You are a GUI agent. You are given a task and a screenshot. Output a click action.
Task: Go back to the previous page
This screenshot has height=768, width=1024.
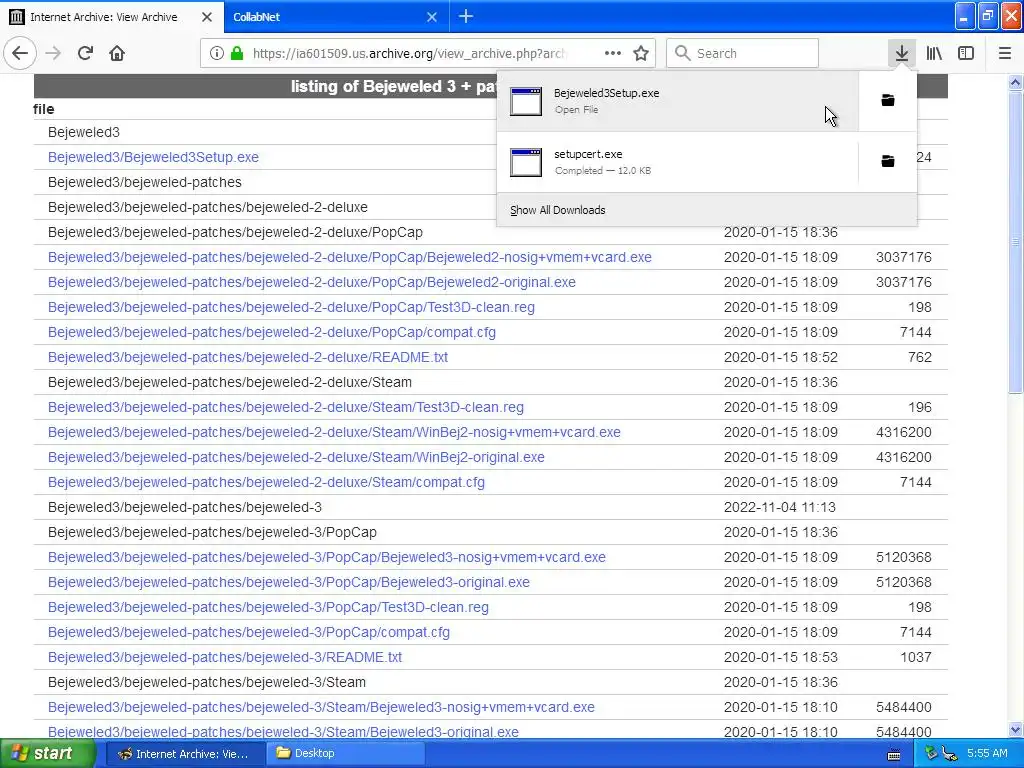click(20, 54)
